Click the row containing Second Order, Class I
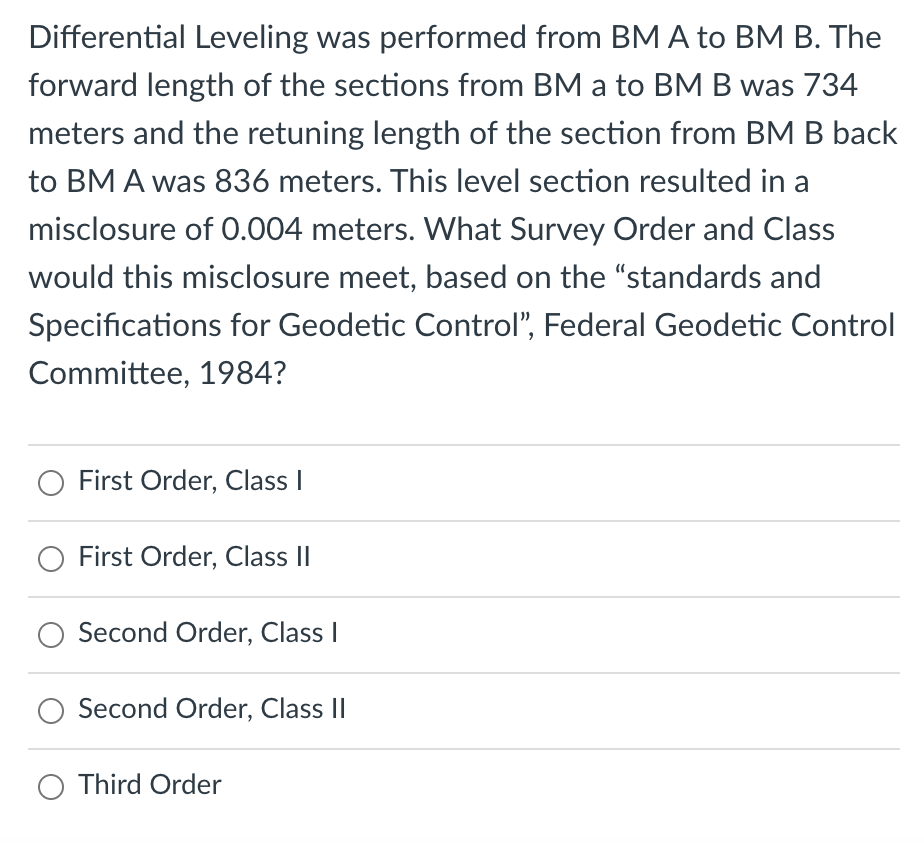The width and height of the screenshot is (924, 842). [x=462, y=633]
